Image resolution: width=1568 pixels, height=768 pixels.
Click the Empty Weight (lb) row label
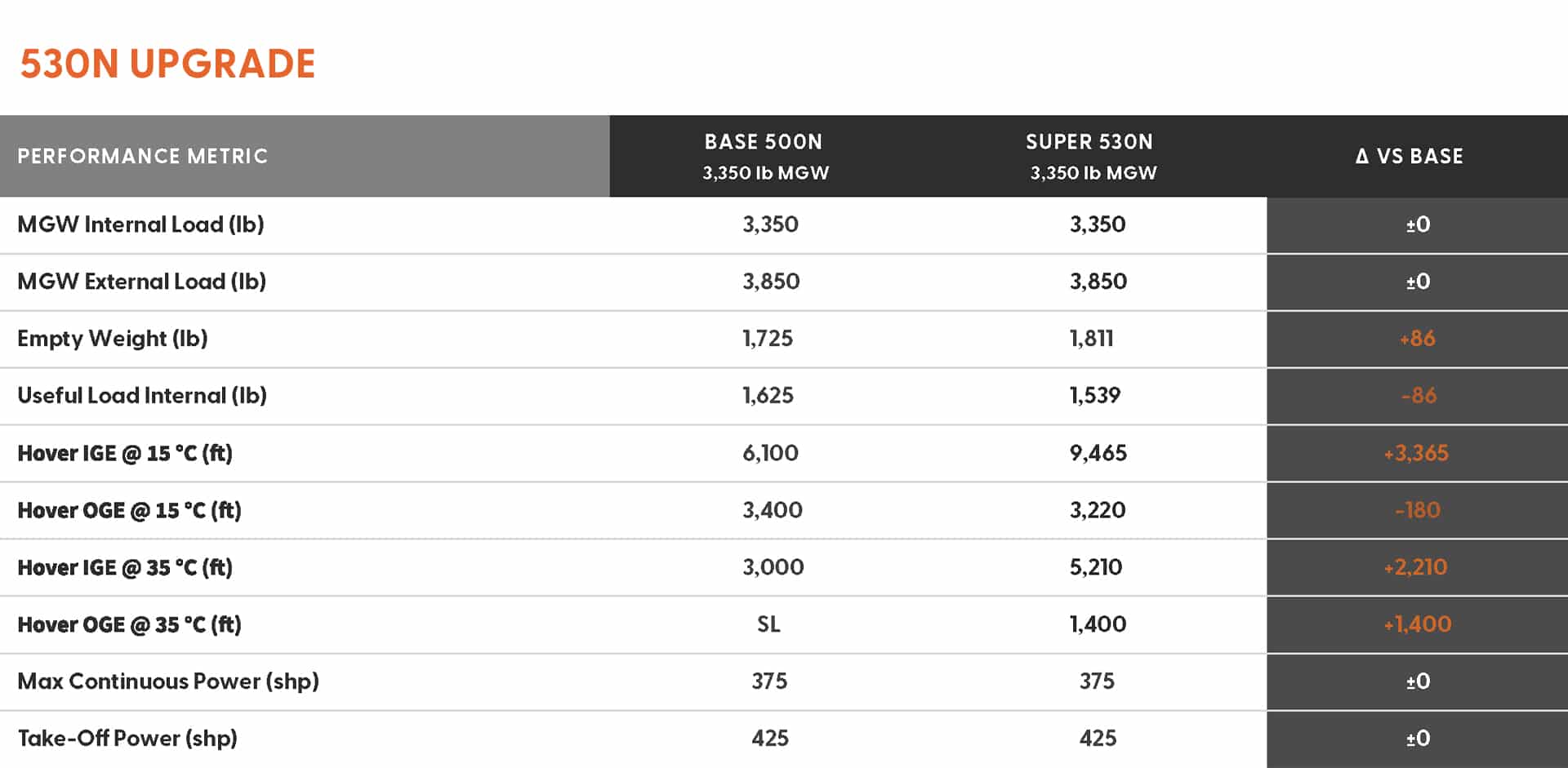click(113, 339)
